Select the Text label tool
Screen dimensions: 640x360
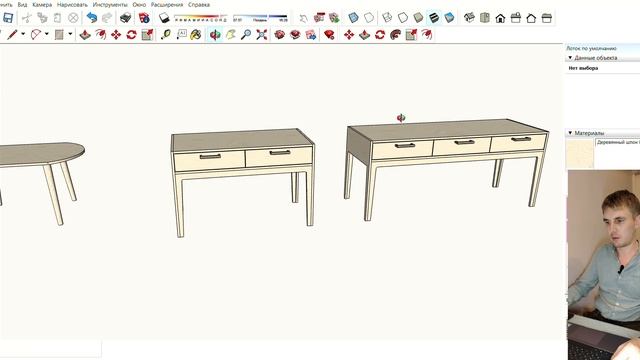(x=181, y=35)
